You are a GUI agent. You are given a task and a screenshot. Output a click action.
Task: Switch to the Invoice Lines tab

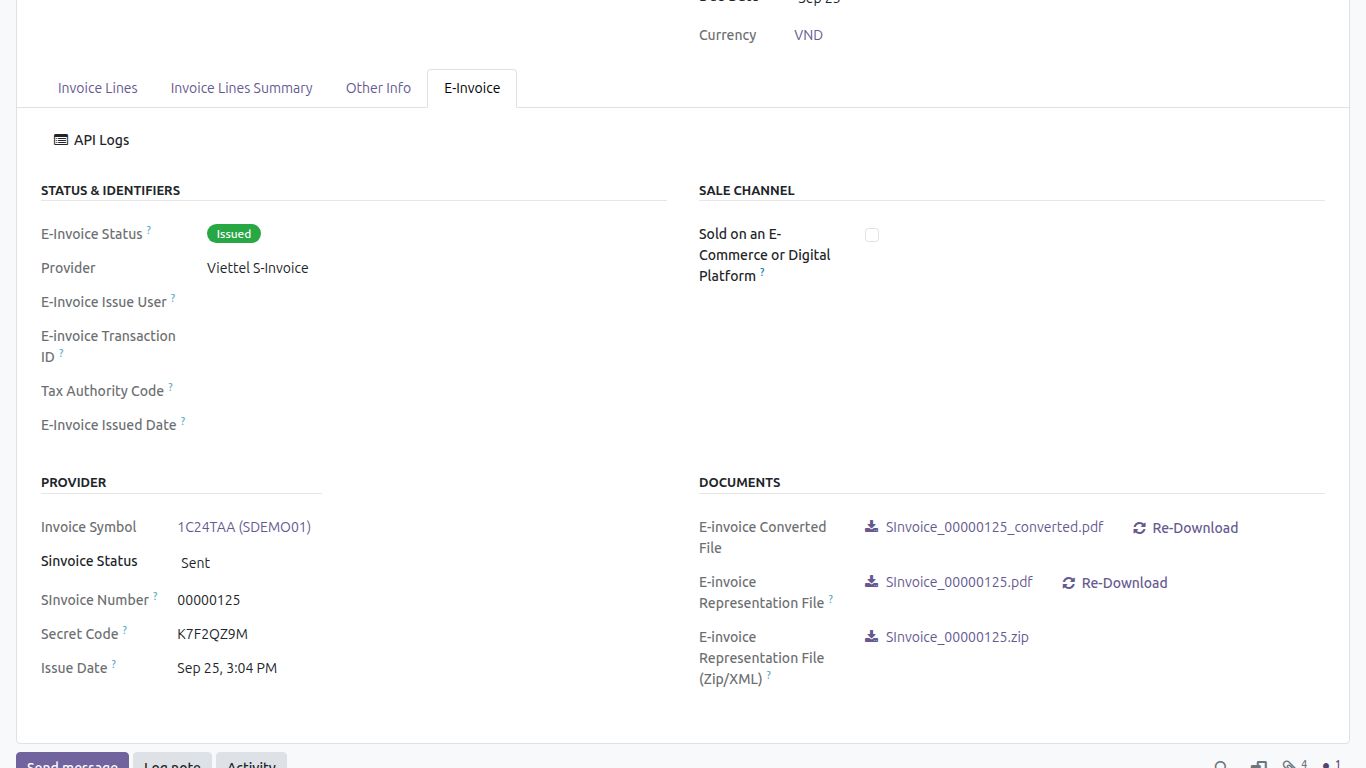pos(98,88)
